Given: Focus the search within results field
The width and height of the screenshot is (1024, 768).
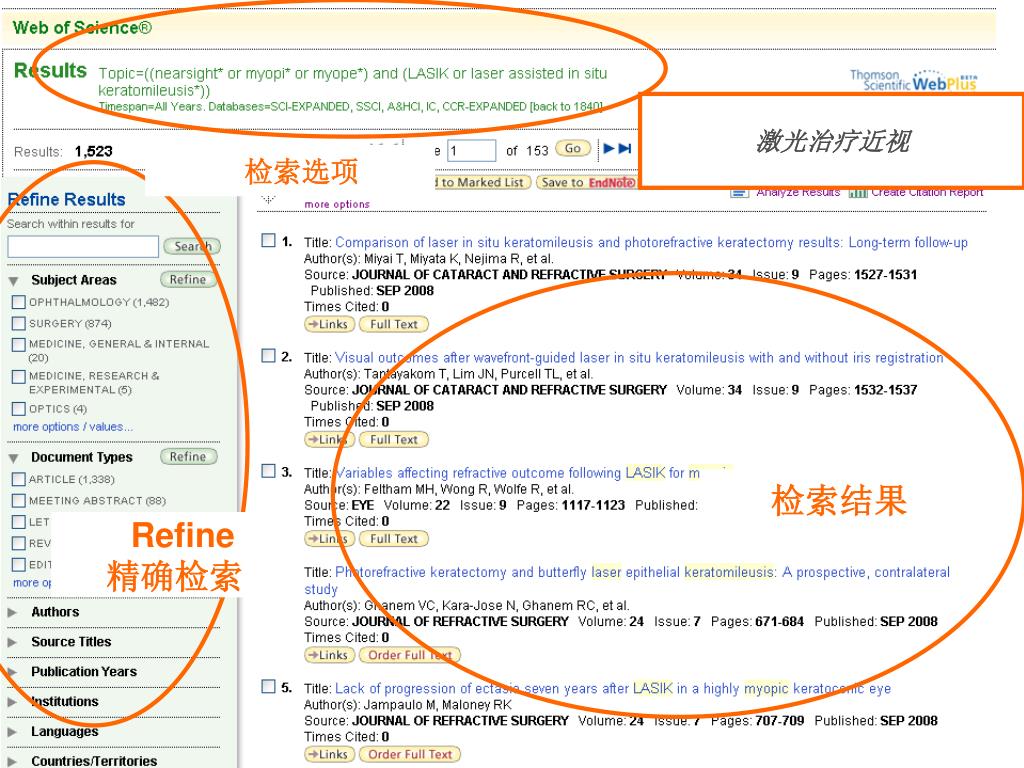Looking at the screenshot, I should (83, 247).
